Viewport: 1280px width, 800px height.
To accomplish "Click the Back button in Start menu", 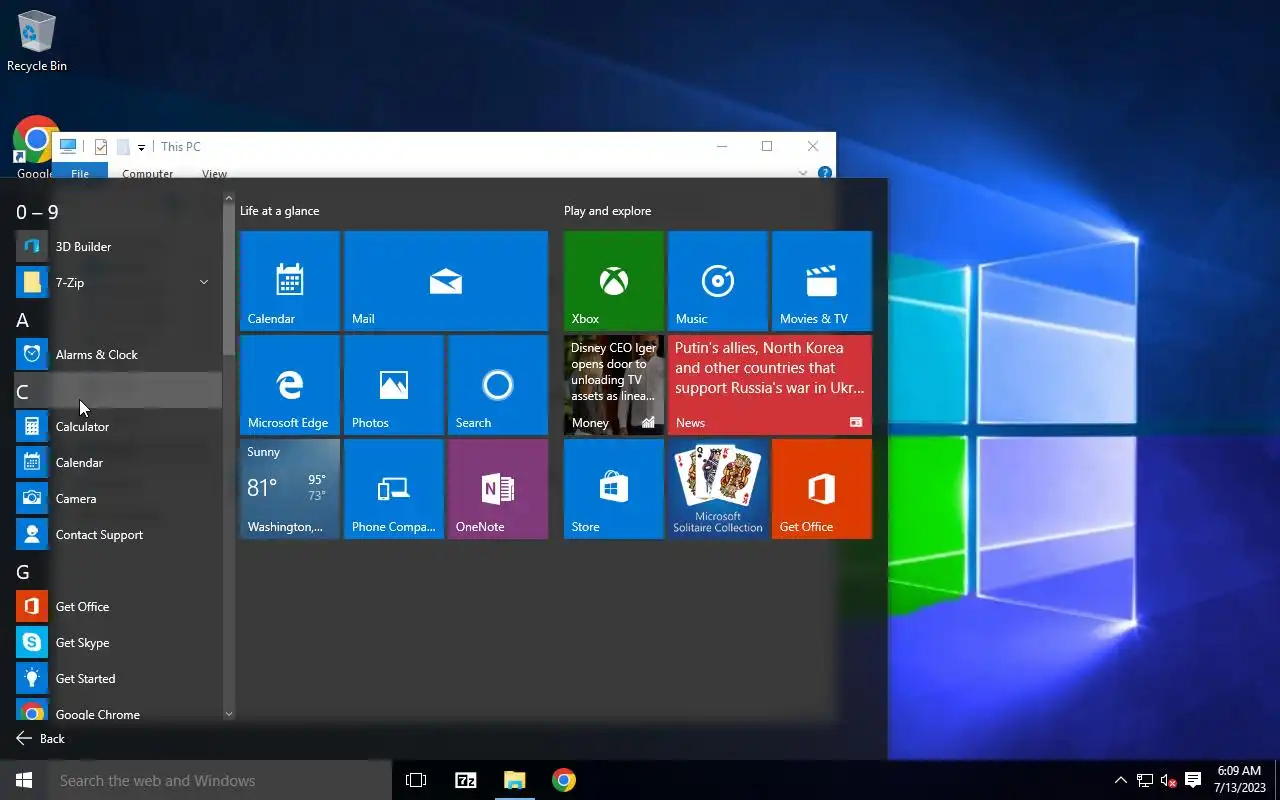I will point(40,739).
